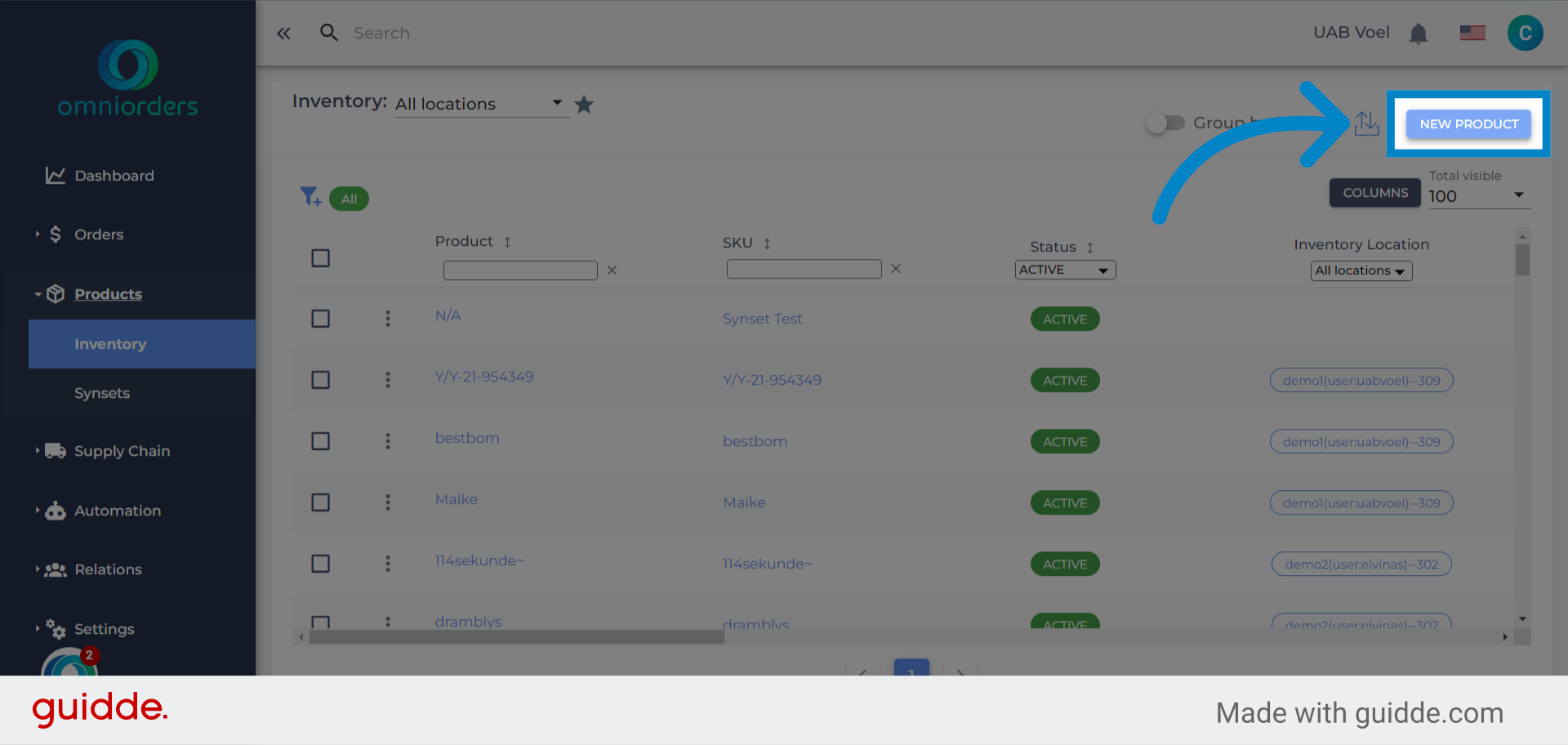Click the notification bell
The image size is (1568, 745).
[x=1419, y=33]
